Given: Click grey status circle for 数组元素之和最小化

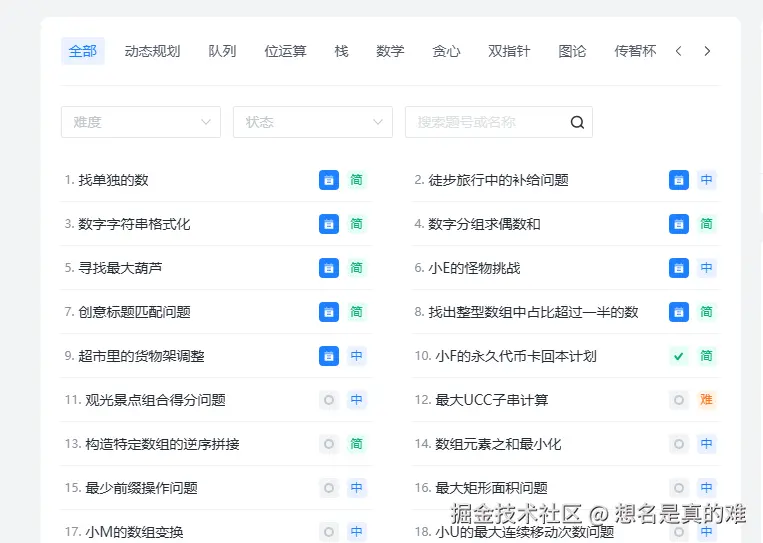Looking at the screenshot, I should [x=679, y=444].
